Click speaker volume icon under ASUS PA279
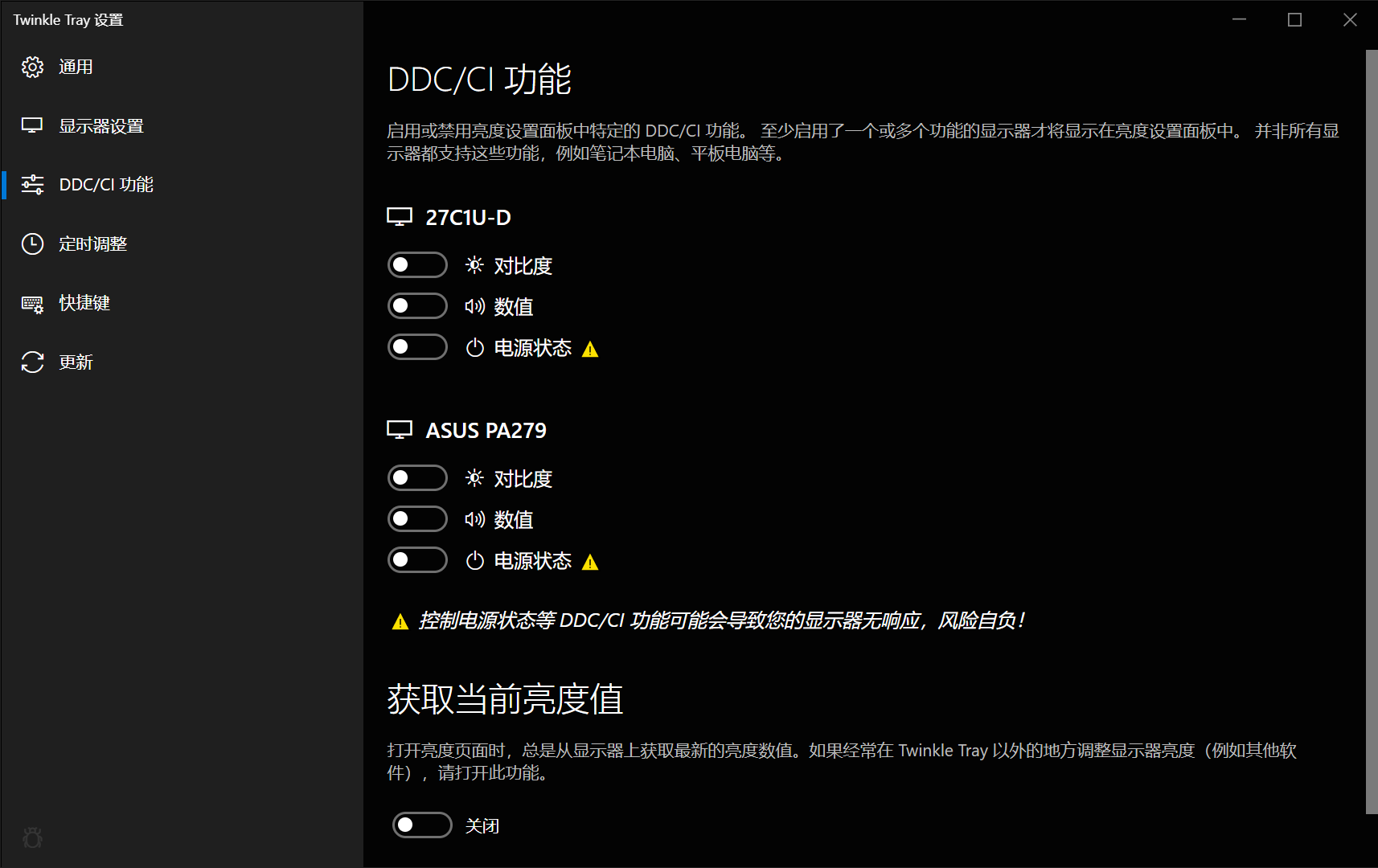This screenshot has height=868, width=1378. 474,519
